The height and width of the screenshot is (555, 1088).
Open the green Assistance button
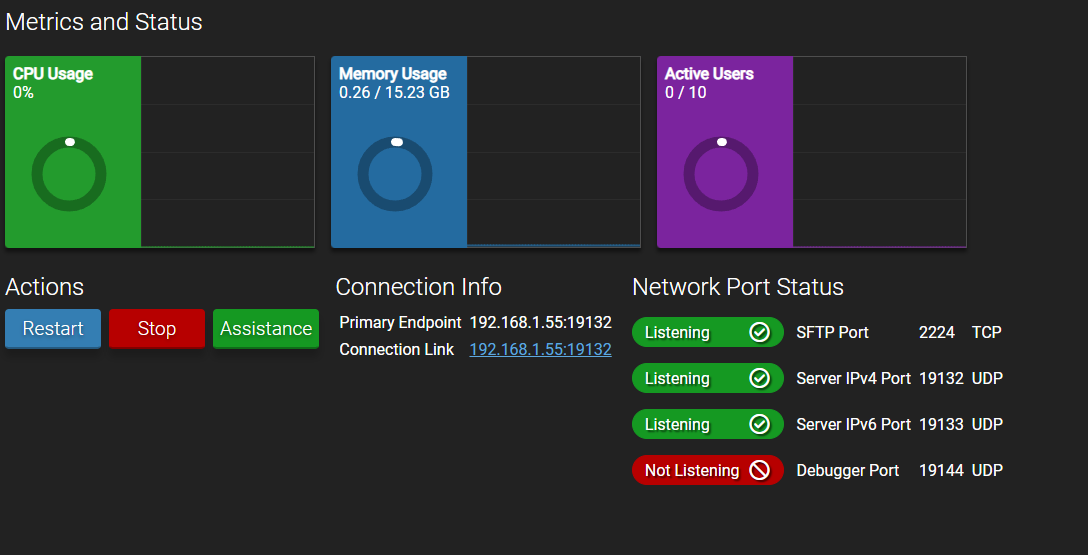coord(266,329)
